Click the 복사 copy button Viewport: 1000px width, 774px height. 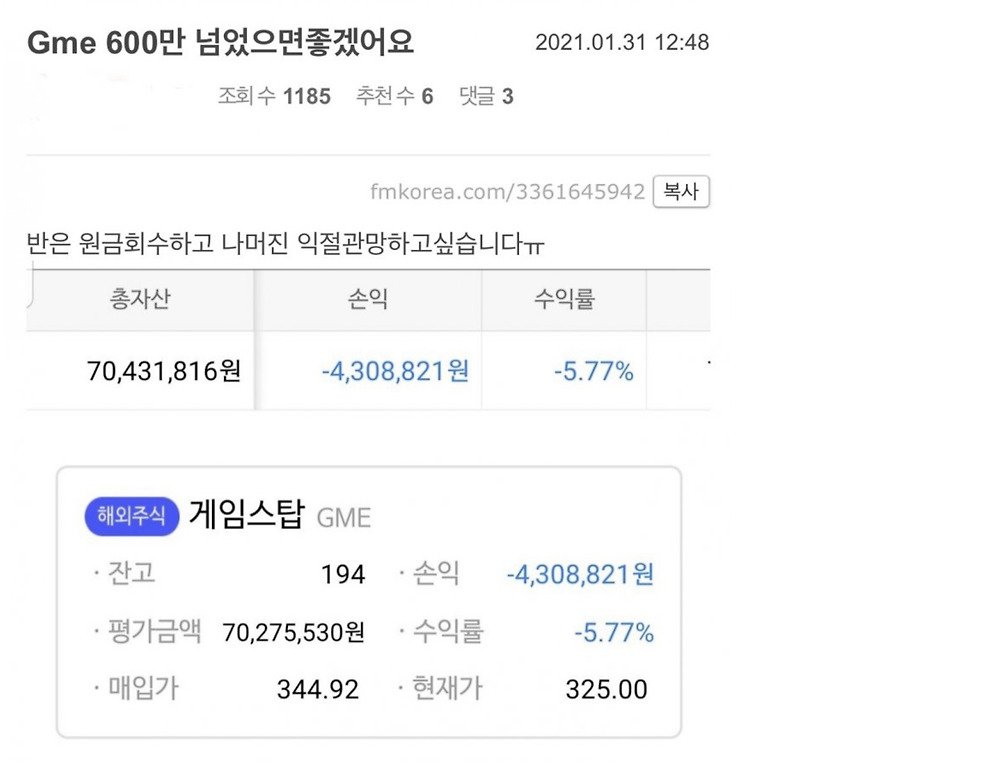click(681, 192)
